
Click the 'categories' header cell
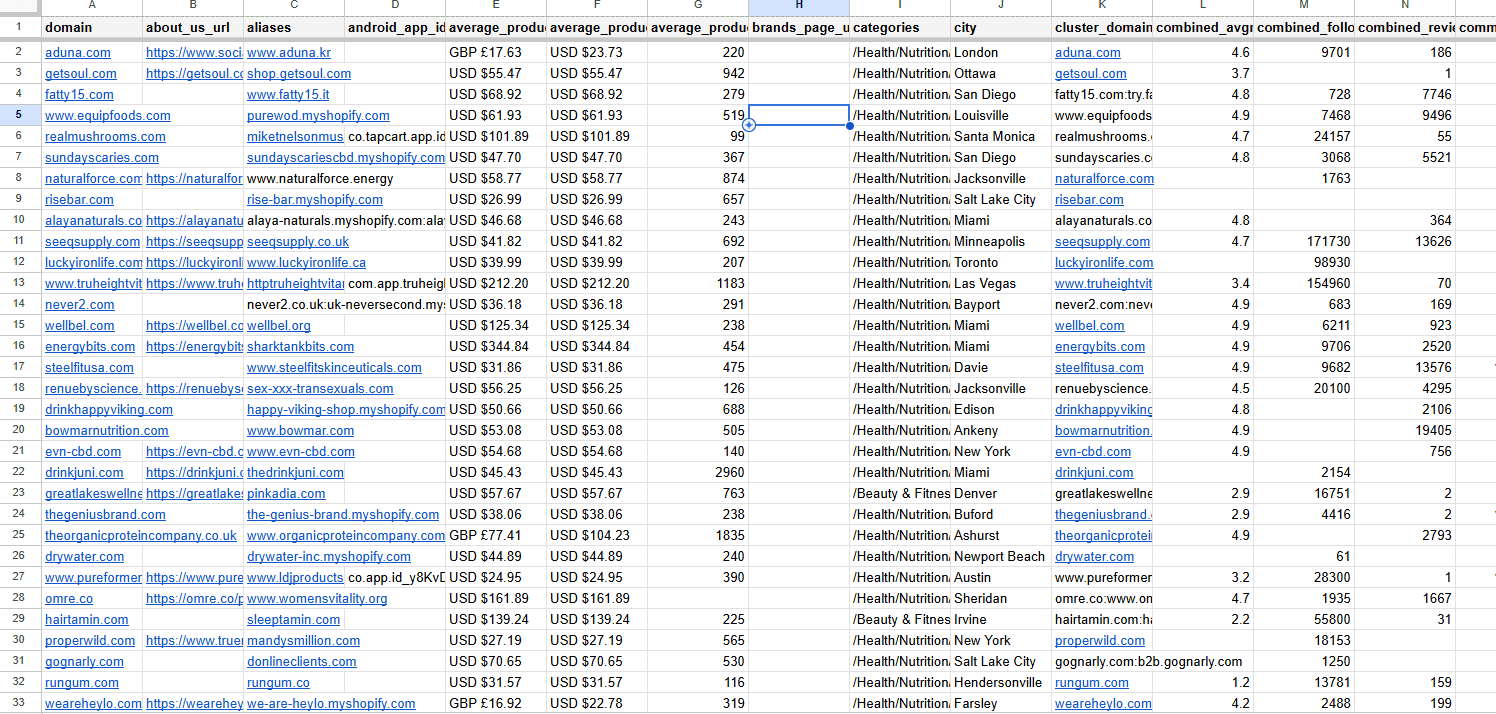(900, 28)
